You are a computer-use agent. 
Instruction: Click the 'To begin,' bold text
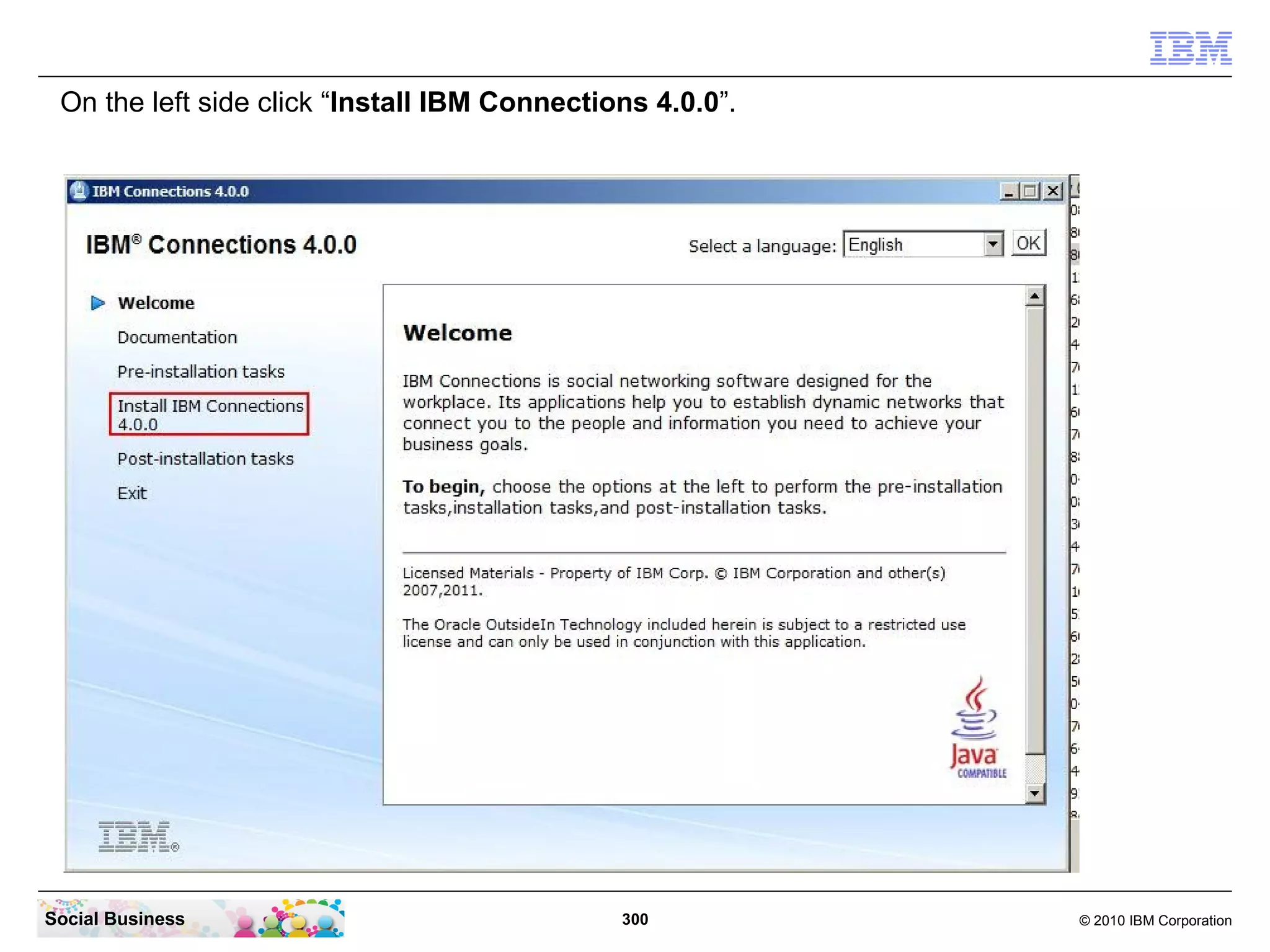point(443,487)
